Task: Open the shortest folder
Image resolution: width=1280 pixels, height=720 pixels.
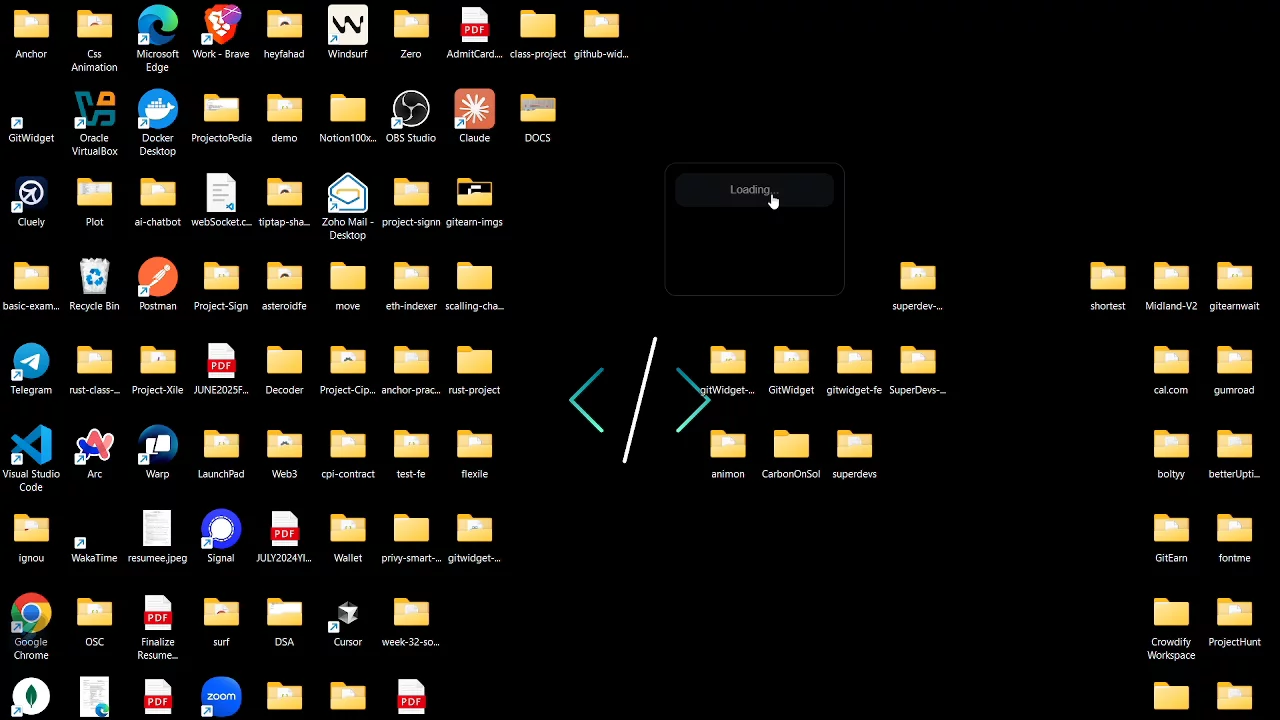Action: tap(1107, 278)
